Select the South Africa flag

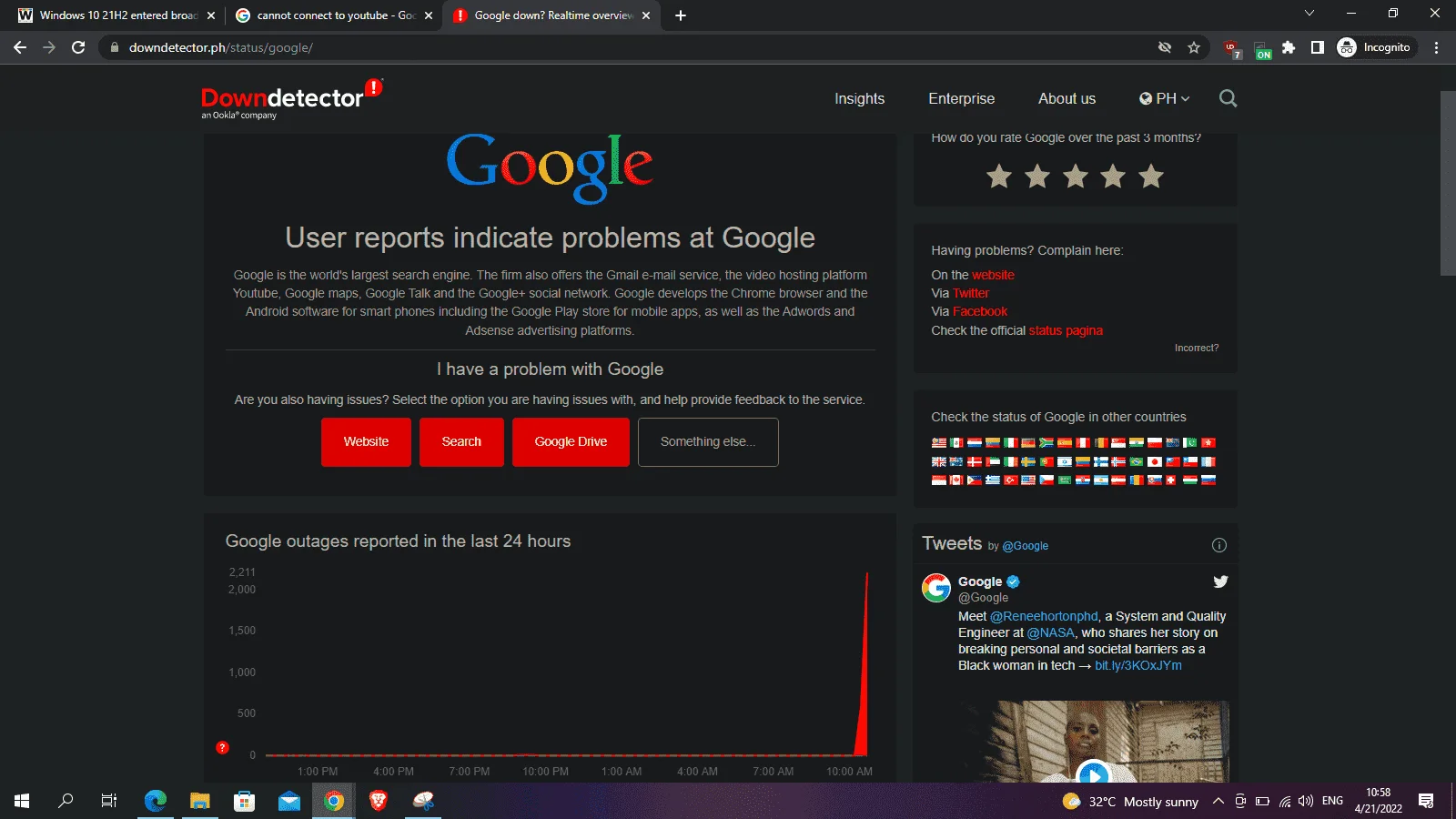(x=1046, y=443)
